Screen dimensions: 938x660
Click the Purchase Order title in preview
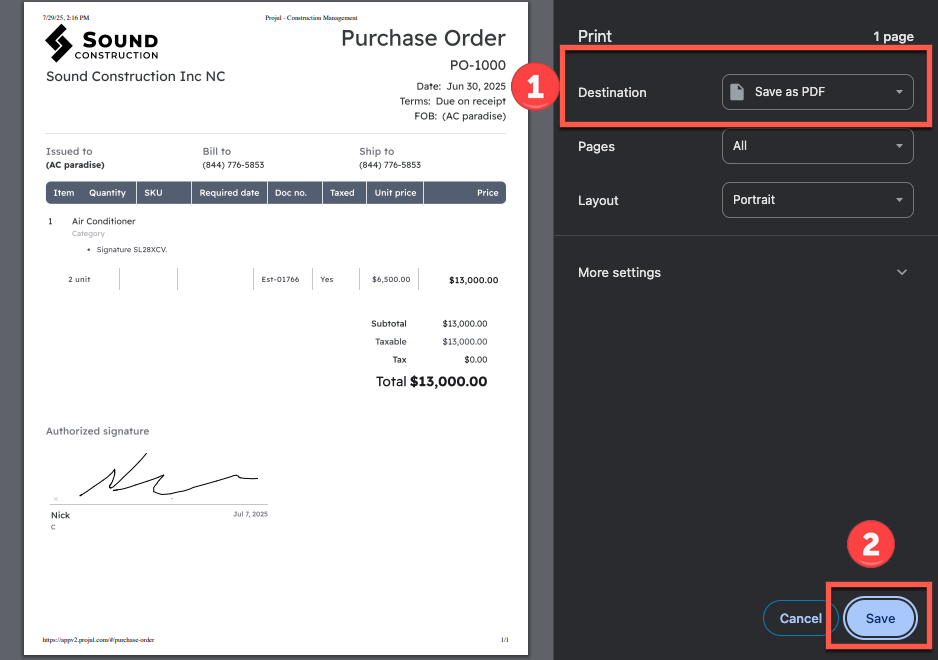pyautogui.click(x=423, y=39)
